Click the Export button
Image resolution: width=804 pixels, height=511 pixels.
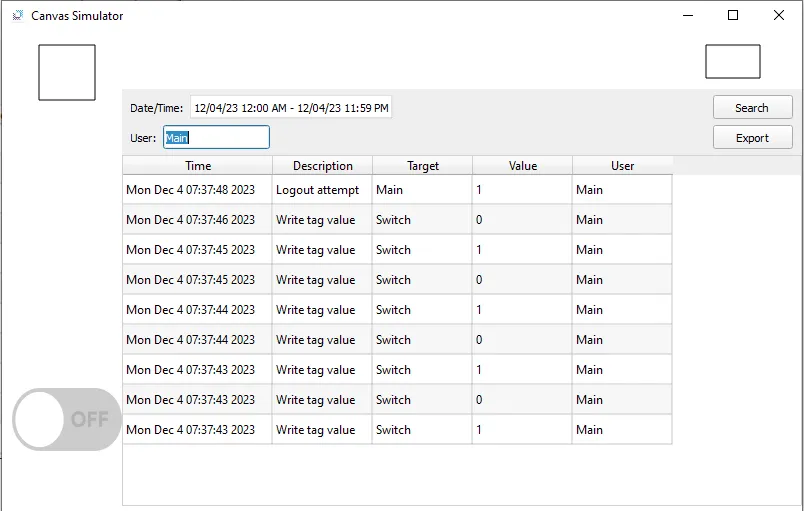pyautogui.click(x=752, y=138)
